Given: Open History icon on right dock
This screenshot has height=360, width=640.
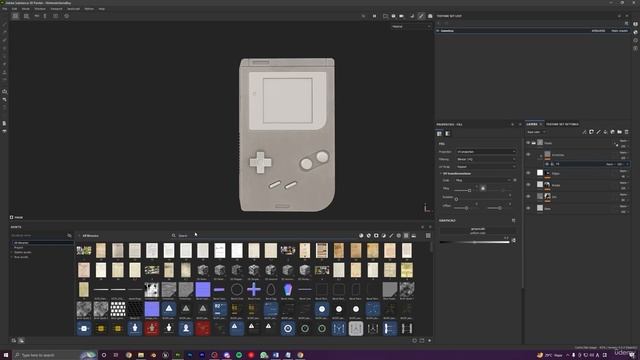Looking at the screenshot, I should point(636,40).
